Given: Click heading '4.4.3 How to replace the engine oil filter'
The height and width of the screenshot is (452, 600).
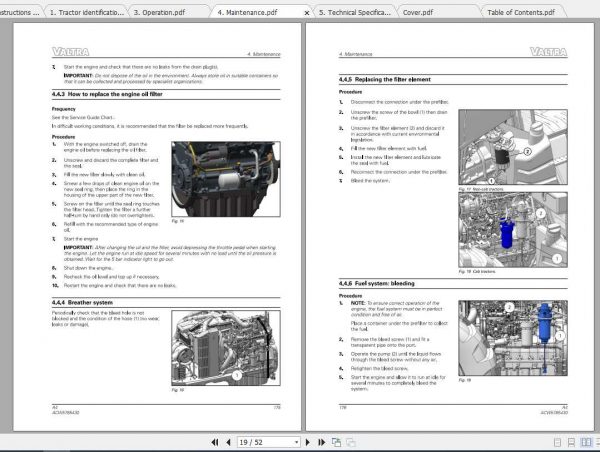Looking at the screenshot, I should tap(107, 94).
